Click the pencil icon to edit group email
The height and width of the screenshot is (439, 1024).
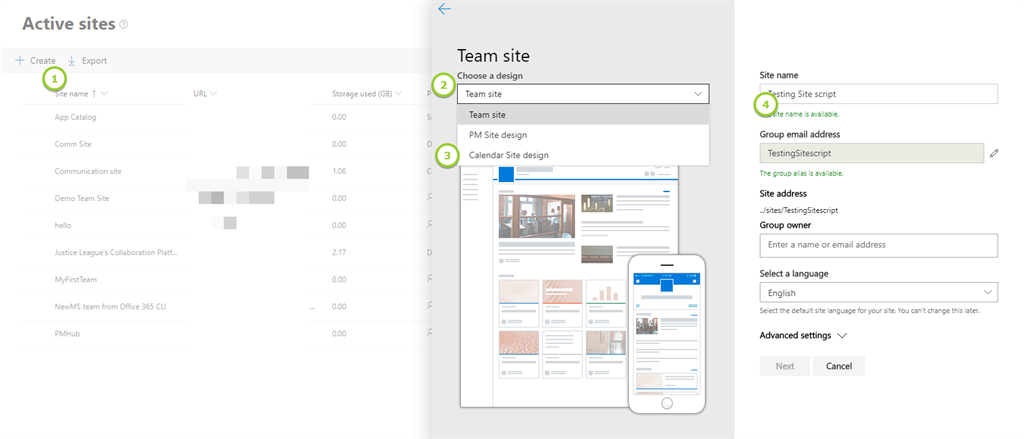coord(993,153)
